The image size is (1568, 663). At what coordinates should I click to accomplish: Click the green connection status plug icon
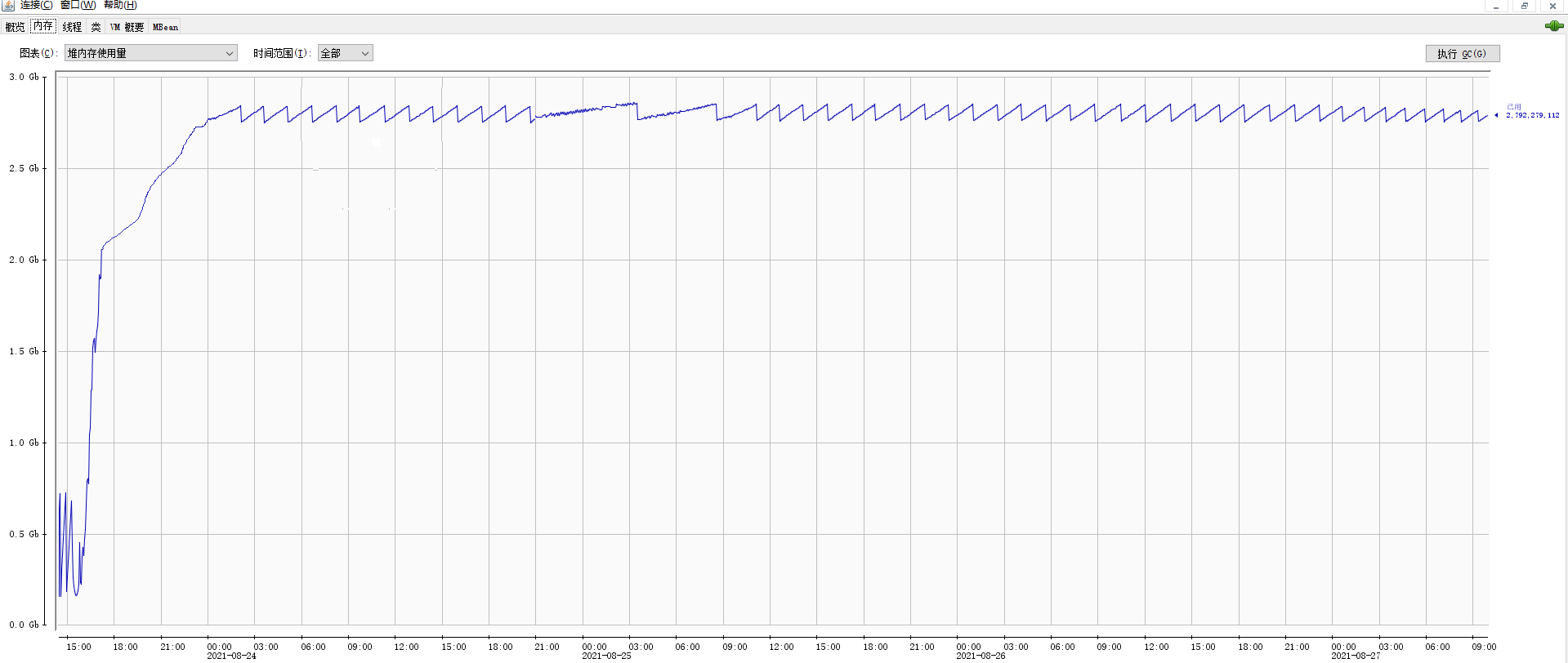coord(1553,26)
